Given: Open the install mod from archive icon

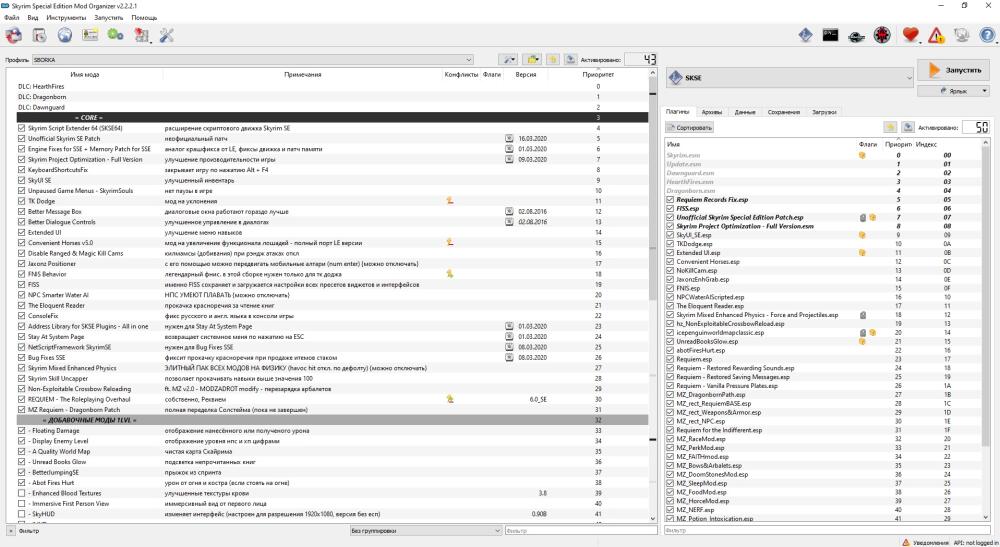Looking at the screenshot, I should (x=40, y=36).
